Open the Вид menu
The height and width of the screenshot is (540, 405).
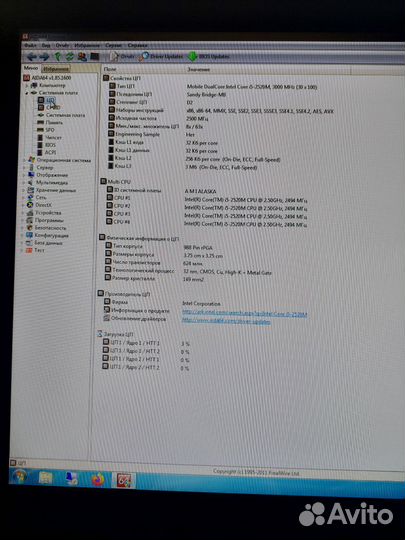[x=46, y=45]
